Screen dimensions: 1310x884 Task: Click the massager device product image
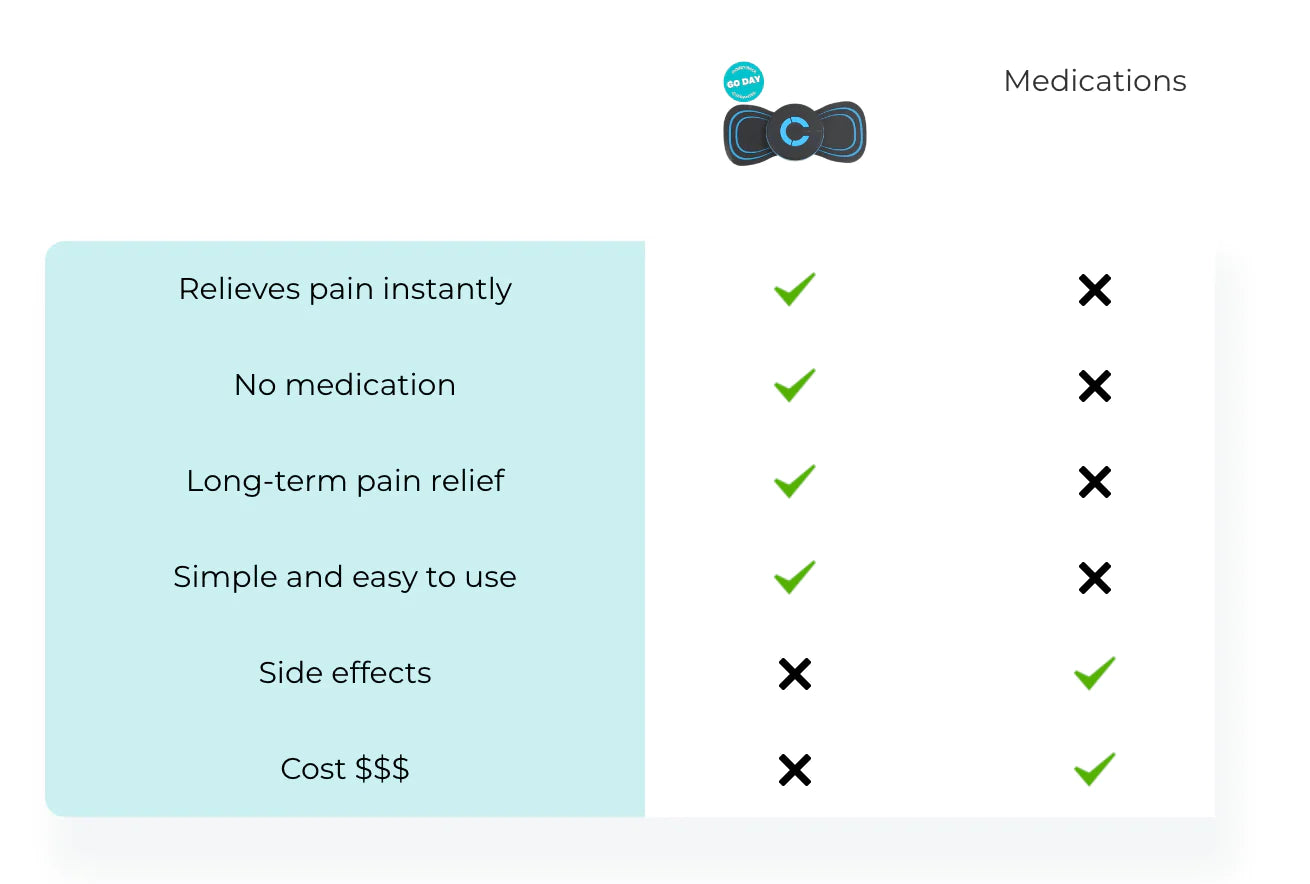point(795,134)
